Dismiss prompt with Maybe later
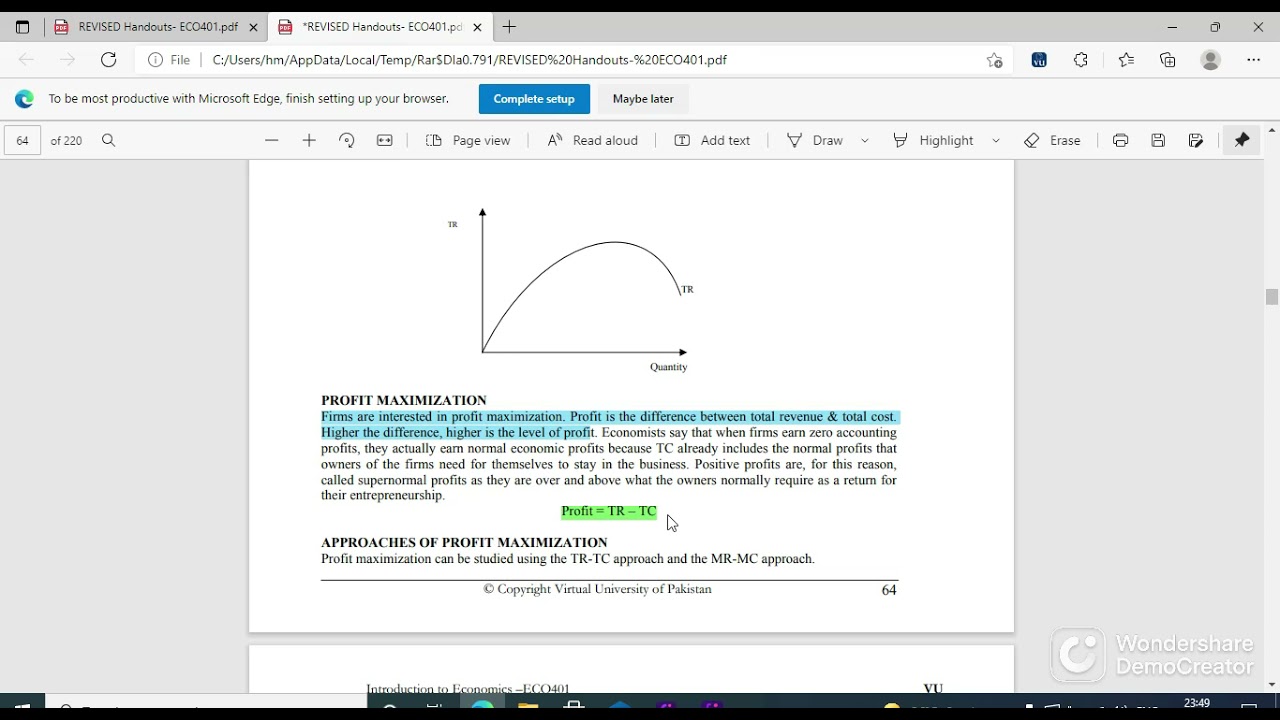This screenshot has height=720, width=1280. point(643,99)
